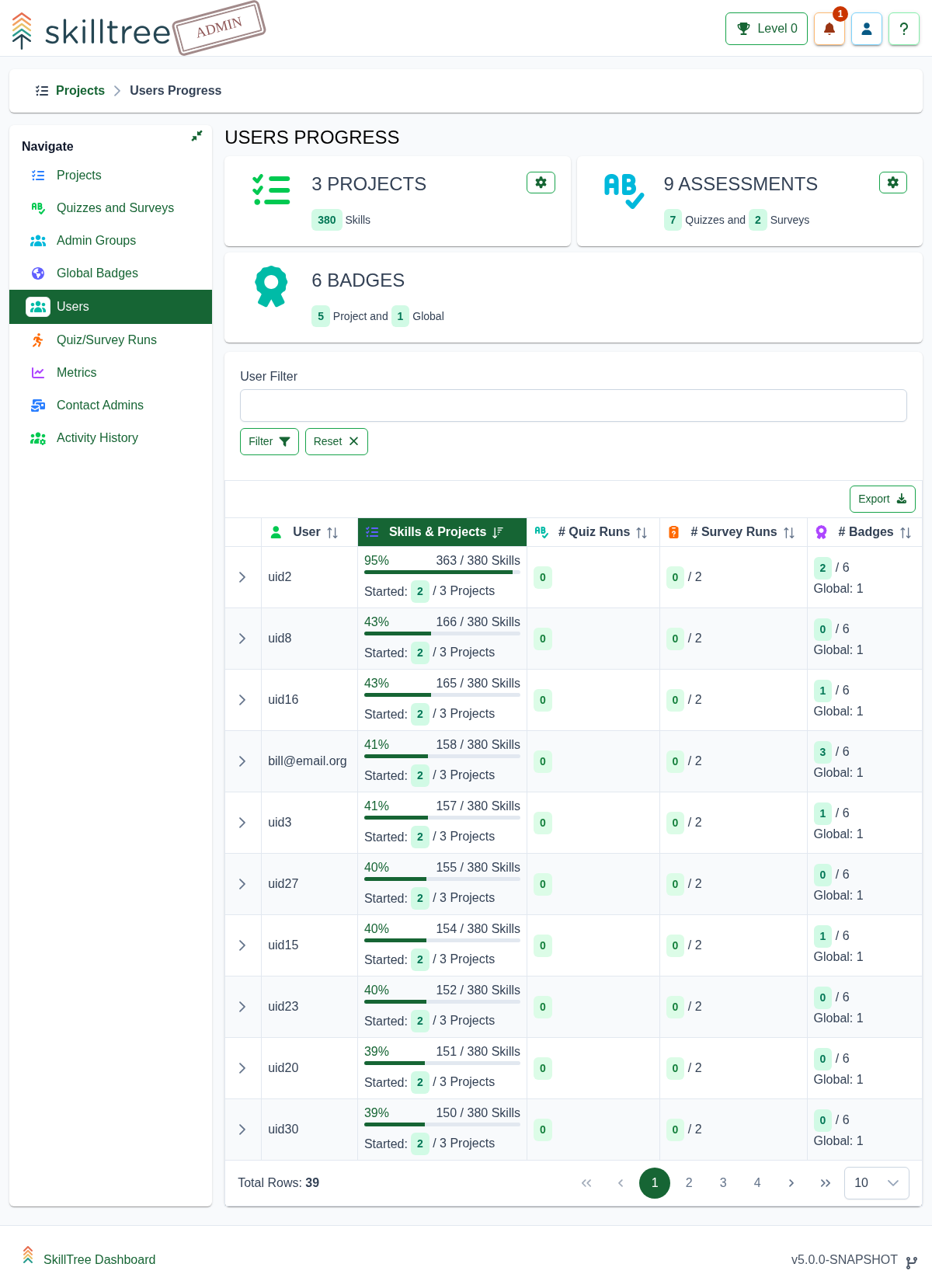Open Projects in the sidebar

pyautogui.click(x=110, y=176)
